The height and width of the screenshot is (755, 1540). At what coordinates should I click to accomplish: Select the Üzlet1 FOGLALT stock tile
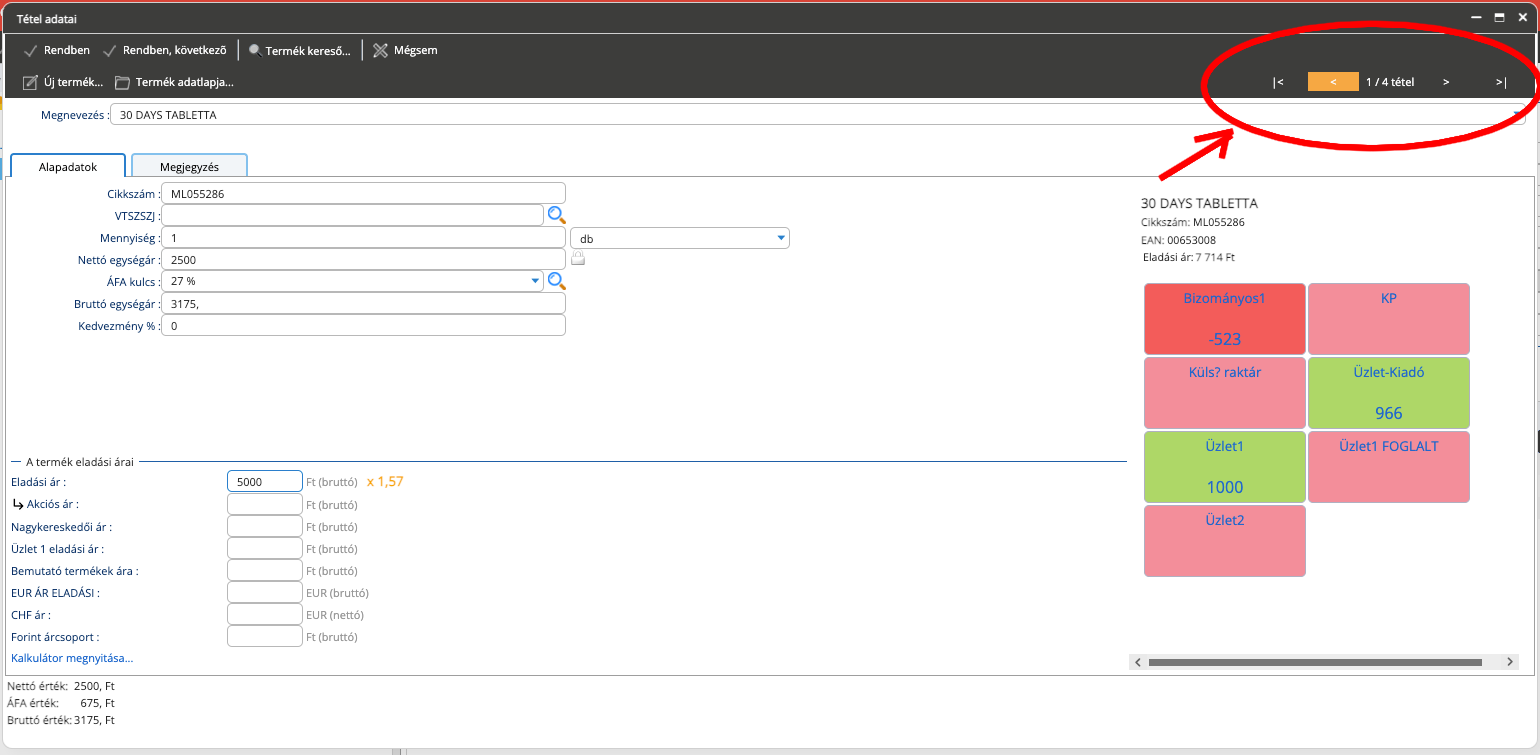pos(1389,466)
